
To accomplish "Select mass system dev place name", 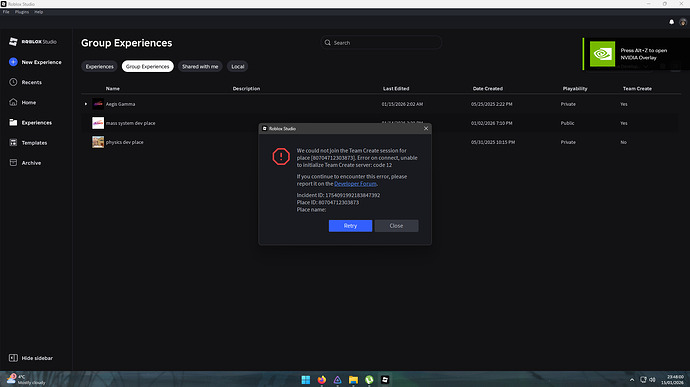I will 130,123.
